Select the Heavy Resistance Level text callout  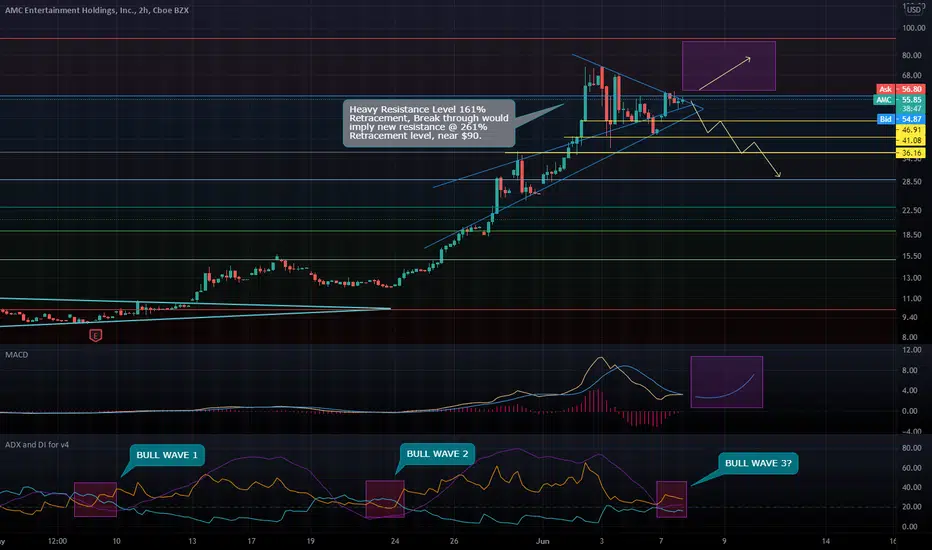(x=429, y=123)
